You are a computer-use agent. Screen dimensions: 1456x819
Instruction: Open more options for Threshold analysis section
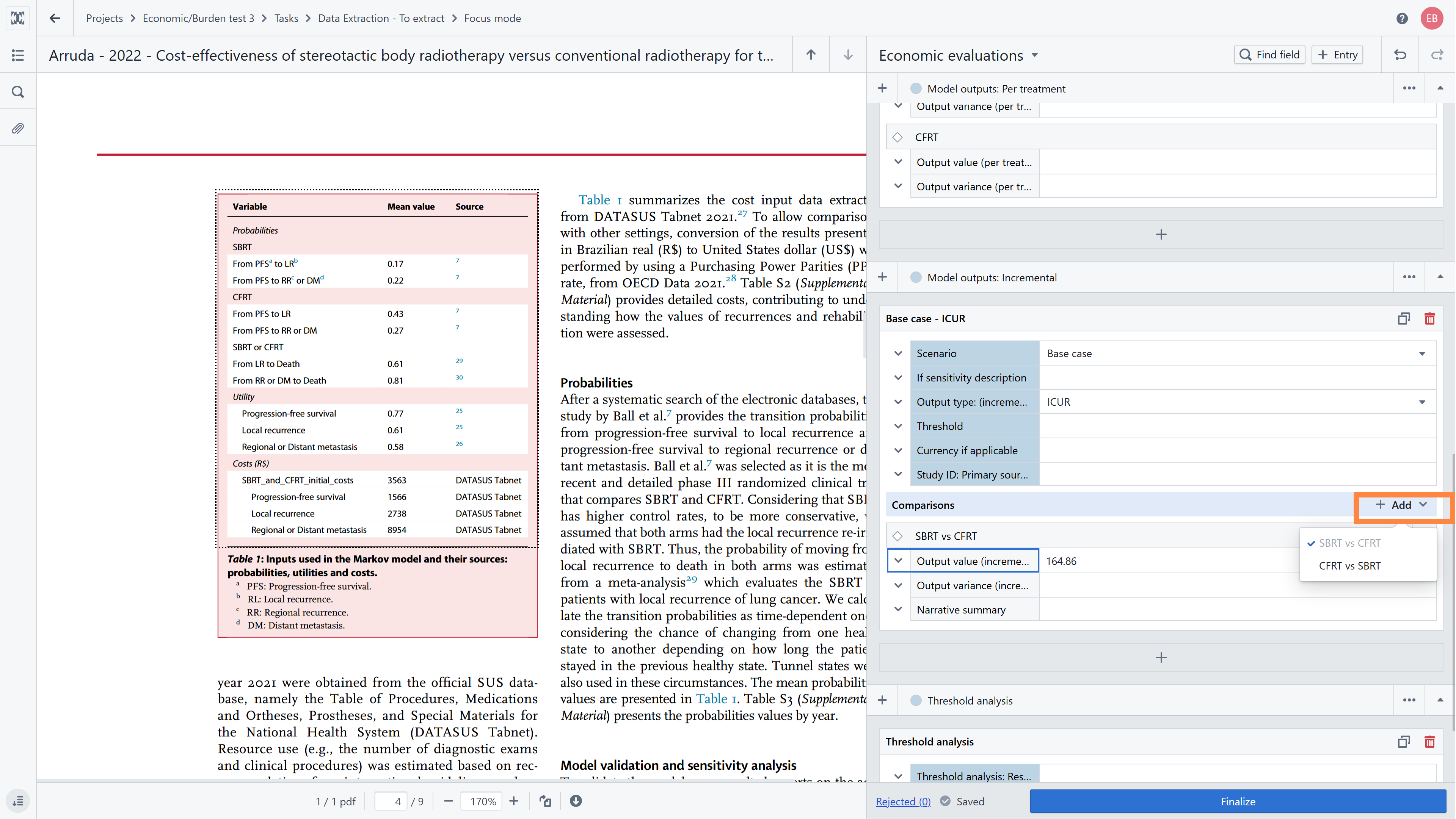pyautogui.click(x=1409, y=700)
